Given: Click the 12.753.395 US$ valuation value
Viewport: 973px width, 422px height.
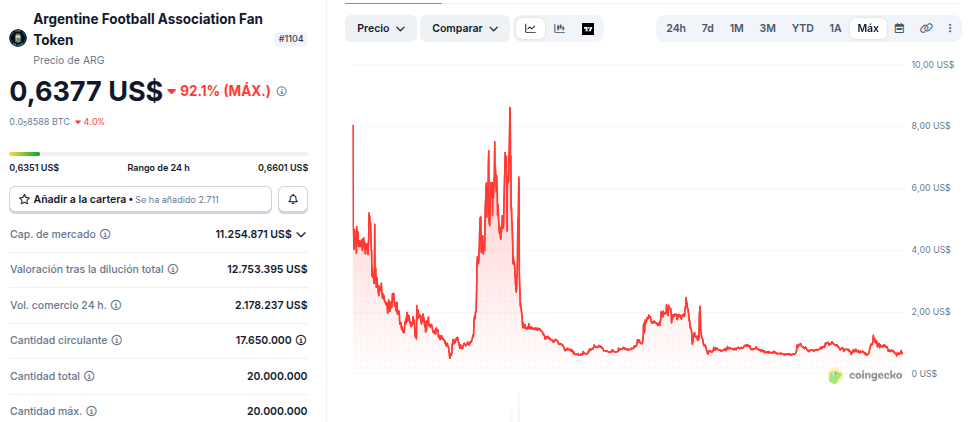Looking at the screenshot, I should [267, 269].
